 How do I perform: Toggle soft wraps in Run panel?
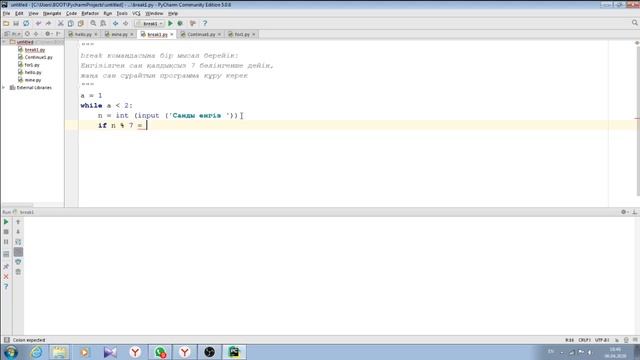[x=18, y=242]
